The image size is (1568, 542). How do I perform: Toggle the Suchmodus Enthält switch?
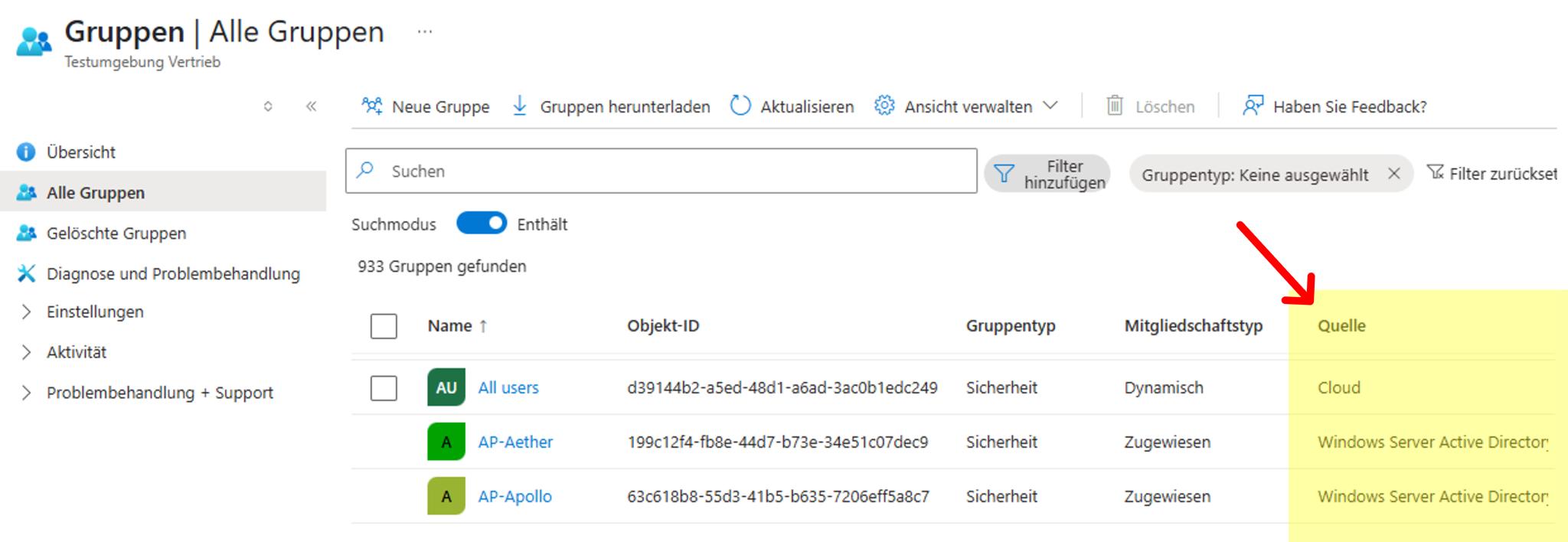[x=482, y=224]
